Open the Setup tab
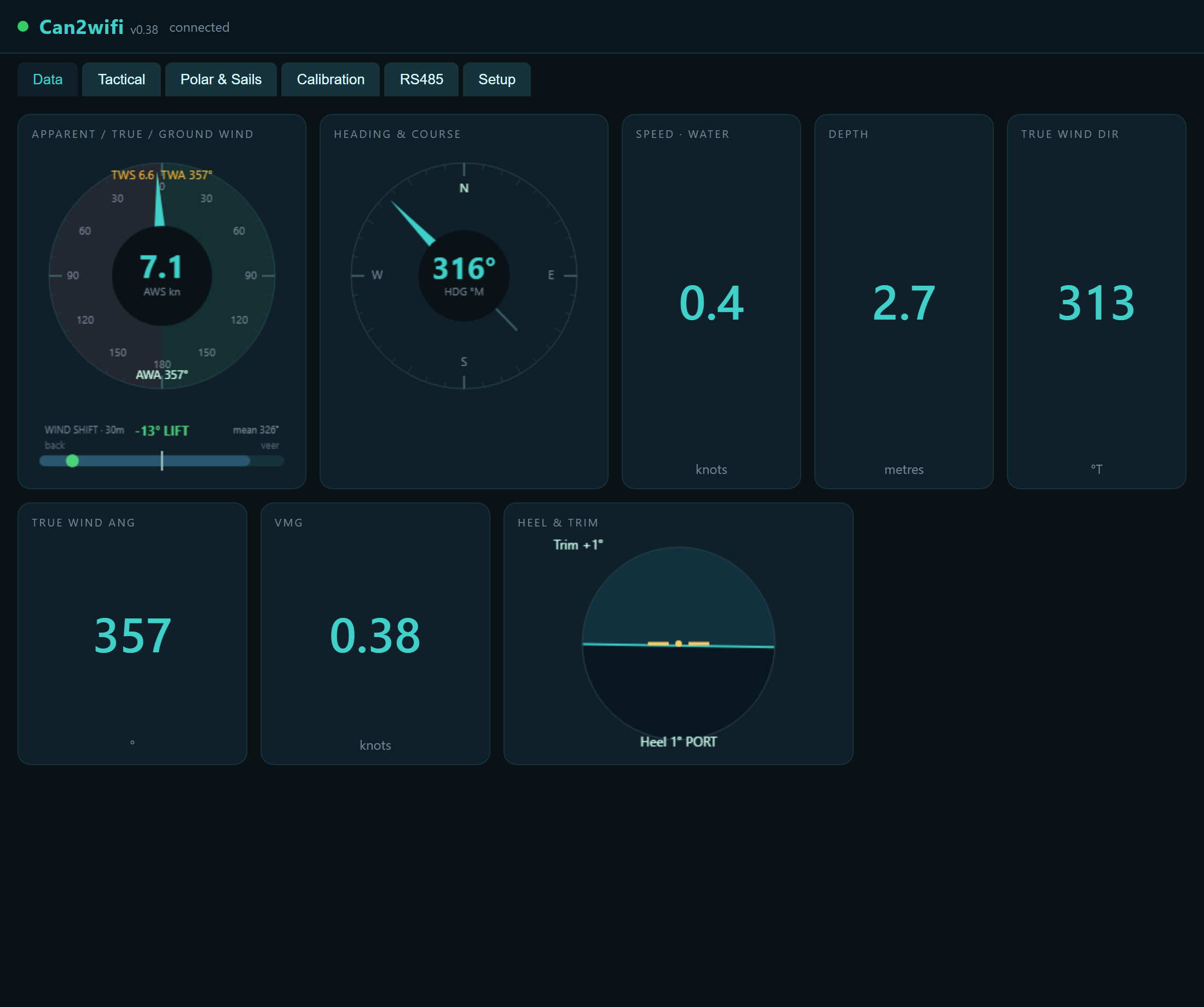This screenshot has height=1007, width=1204. click(x=496, y=79)
